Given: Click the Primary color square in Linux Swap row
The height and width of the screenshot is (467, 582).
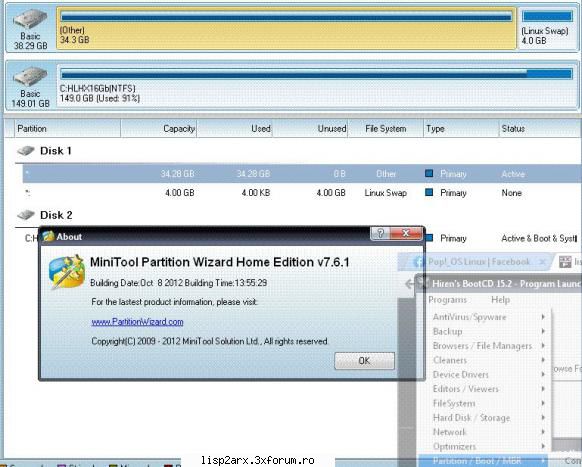Looking at the screenshot, I should [x=429, y=192].
